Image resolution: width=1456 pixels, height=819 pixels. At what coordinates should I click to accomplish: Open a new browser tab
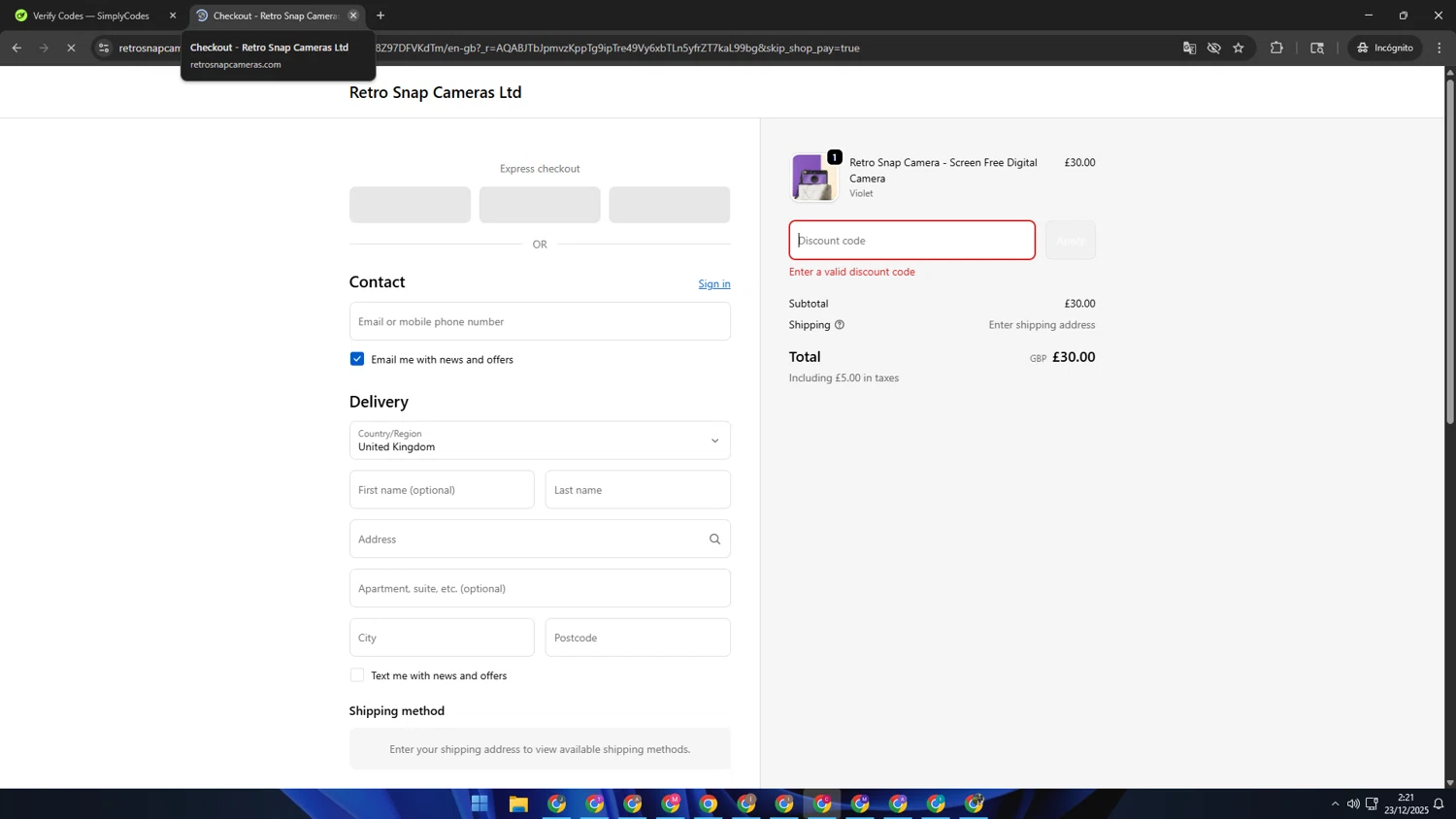(381, 16)
